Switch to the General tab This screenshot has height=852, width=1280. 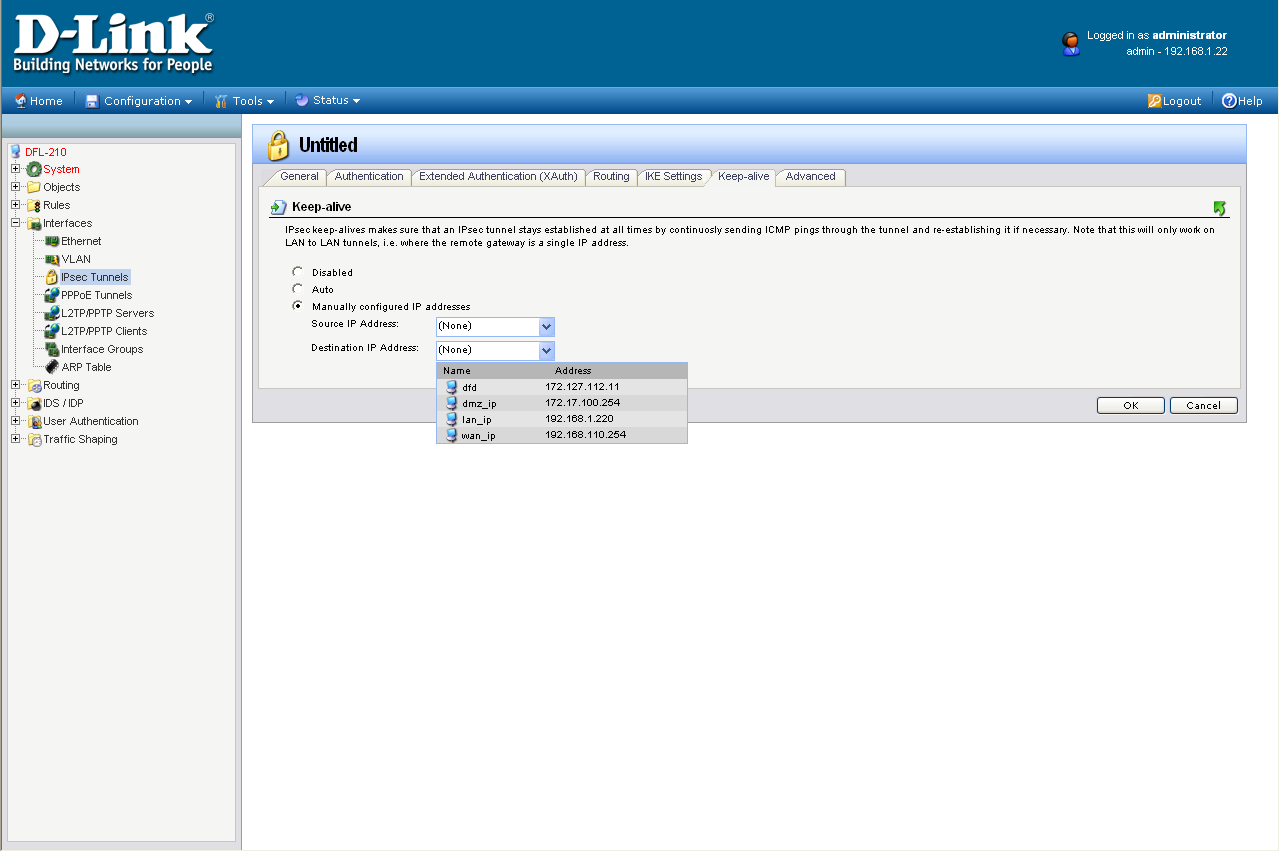pos(299,177)
